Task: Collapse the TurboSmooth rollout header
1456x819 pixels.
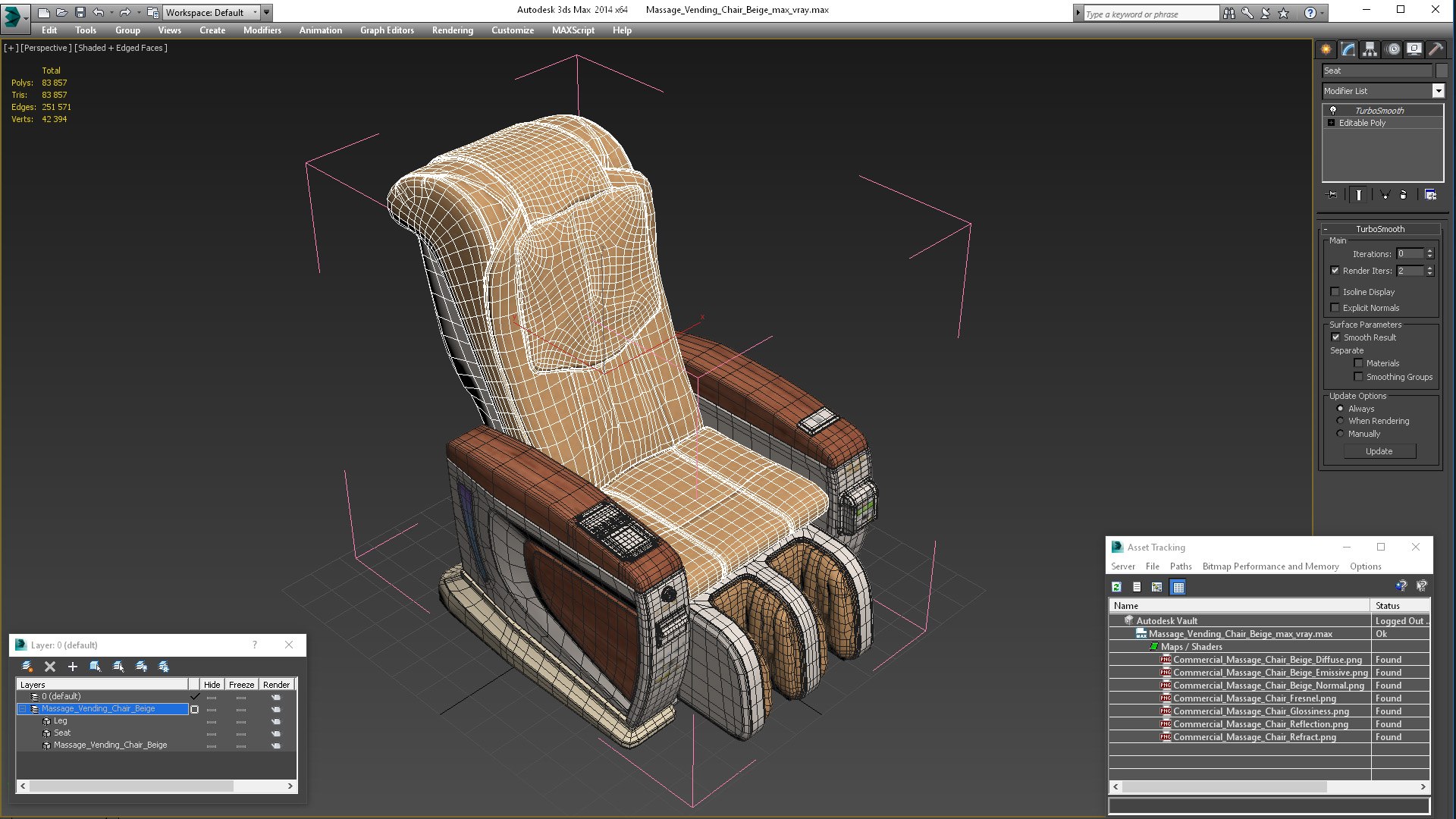Action: [1380, 229]
